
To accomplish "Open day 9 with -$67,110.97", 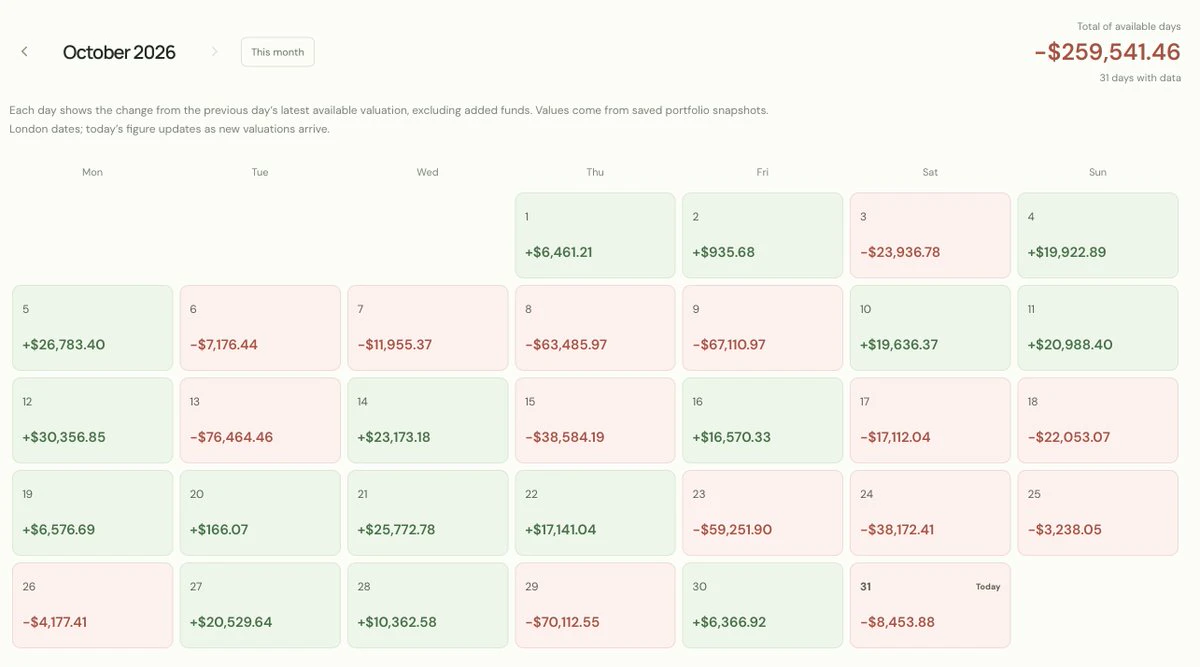I will [763, 328].
